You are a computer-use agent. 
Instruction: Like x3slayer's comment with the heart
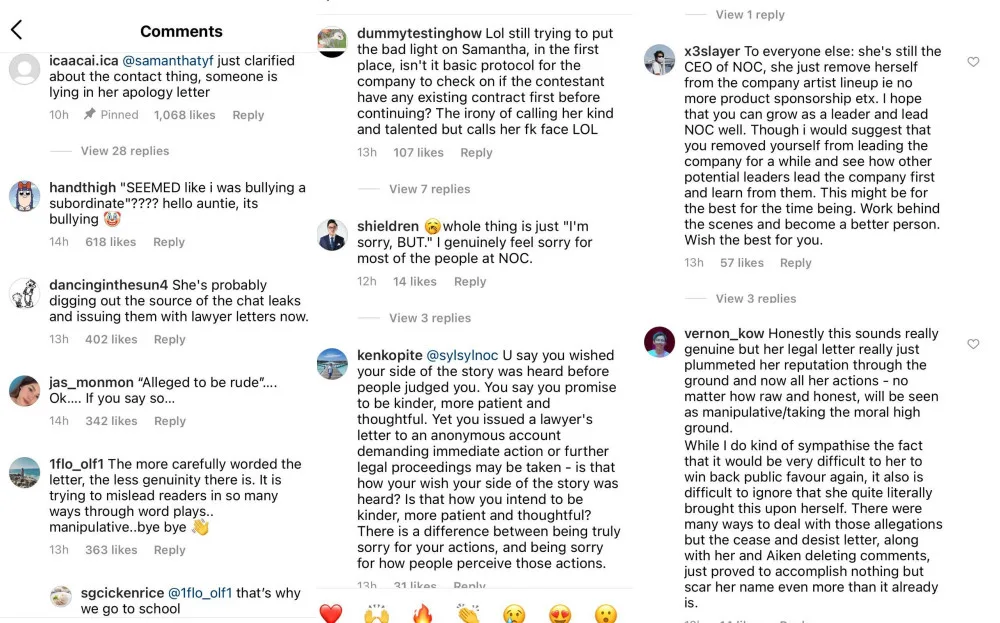(973, 62)
